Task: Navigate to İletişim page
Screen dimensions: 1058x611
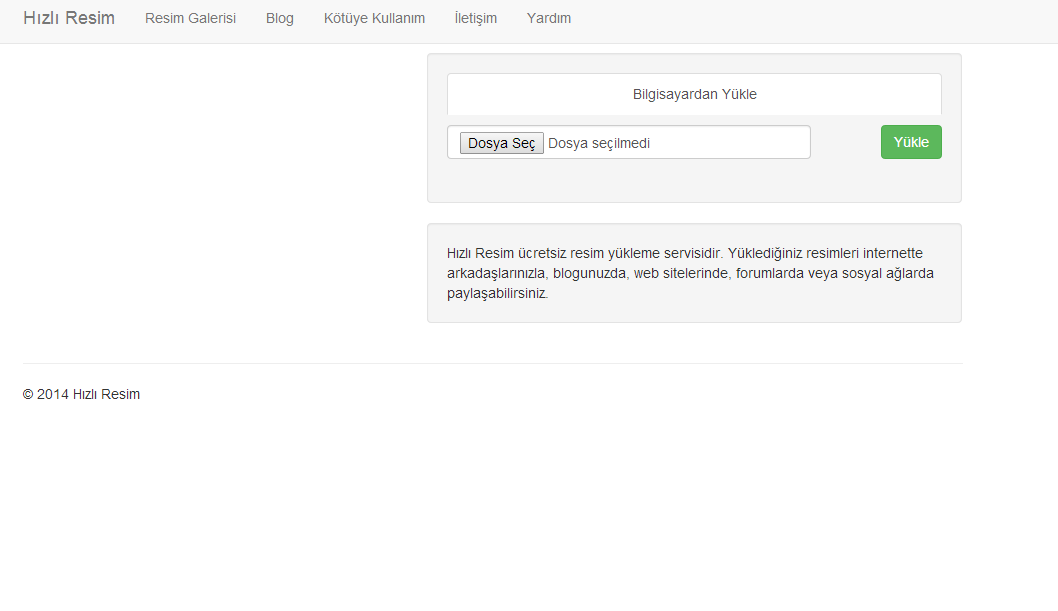Action: (x=476, y=18)
